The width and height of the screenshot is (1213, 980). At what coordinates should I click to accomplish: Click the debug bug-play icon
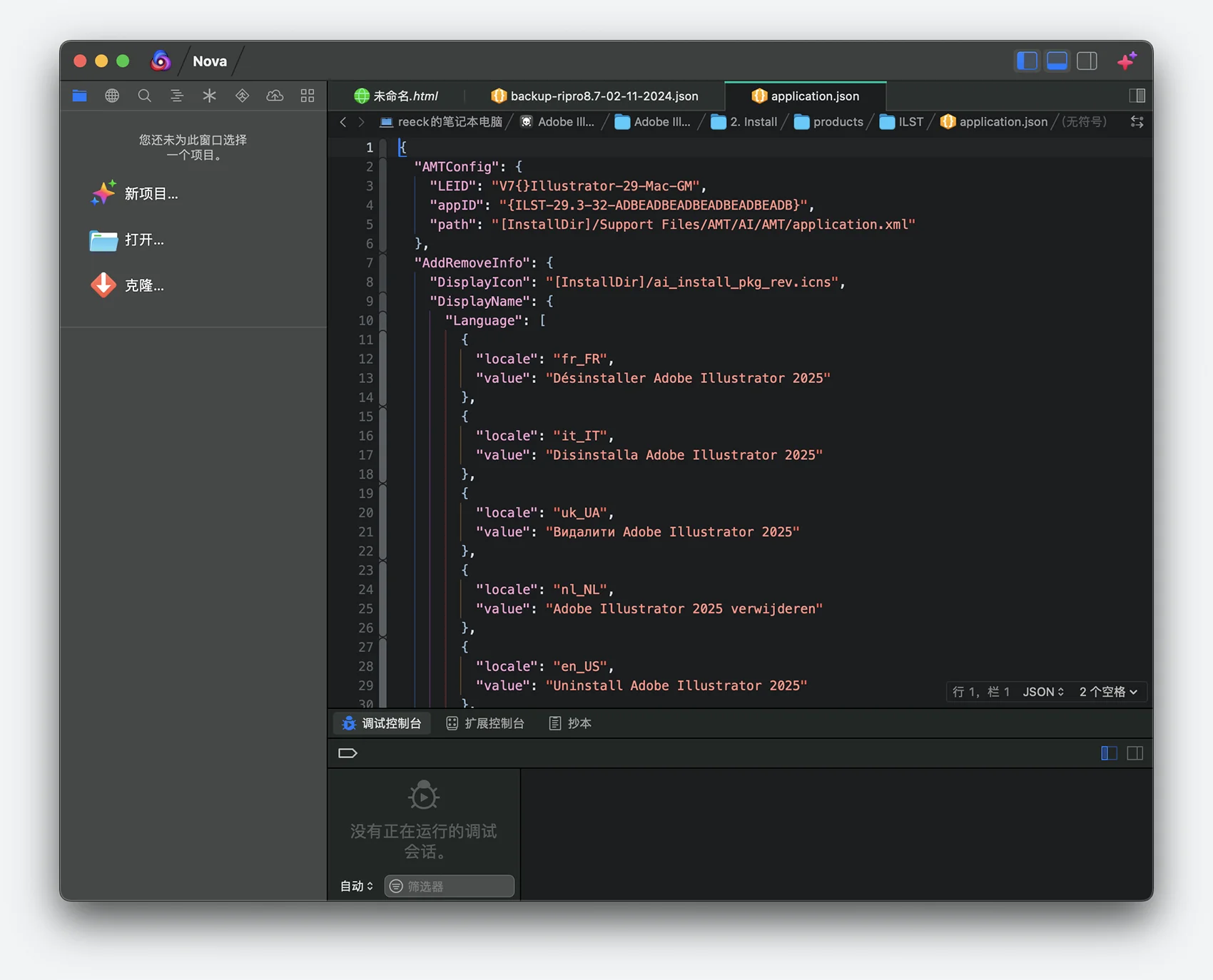click(423, 795)
